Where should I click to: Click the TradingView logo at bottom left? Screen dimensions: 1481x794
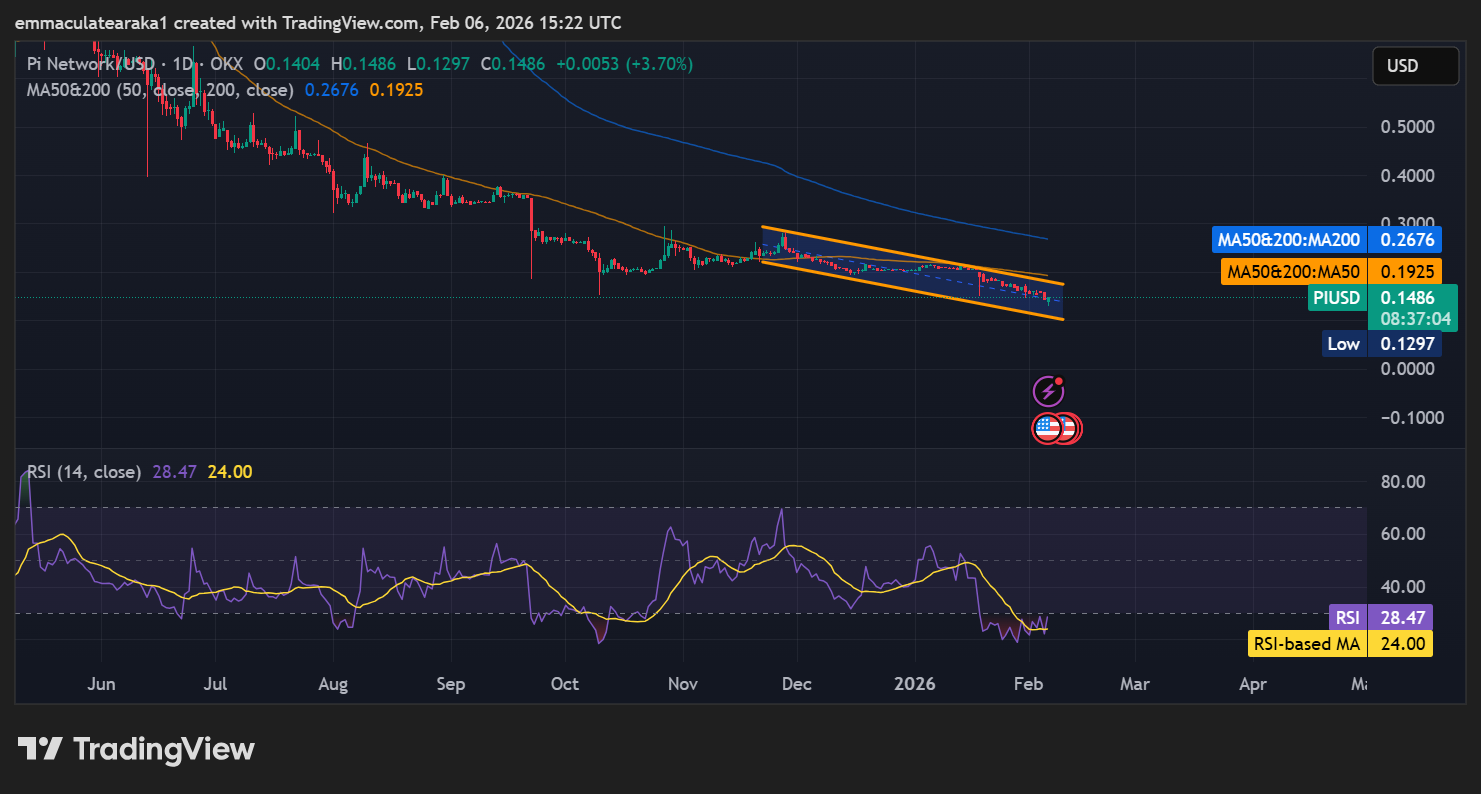pos(136,749)
